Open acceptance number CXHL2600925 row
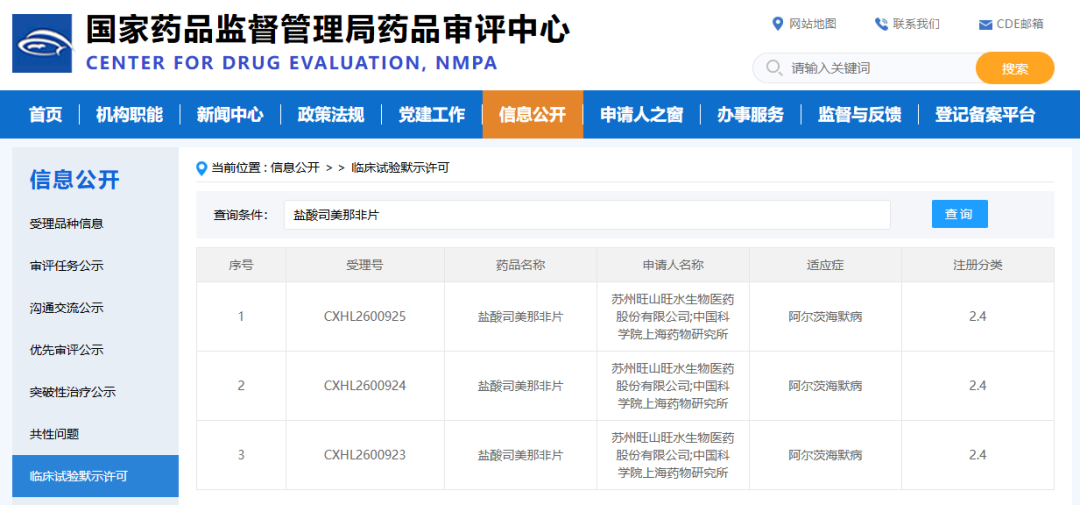 click(625, 317)
